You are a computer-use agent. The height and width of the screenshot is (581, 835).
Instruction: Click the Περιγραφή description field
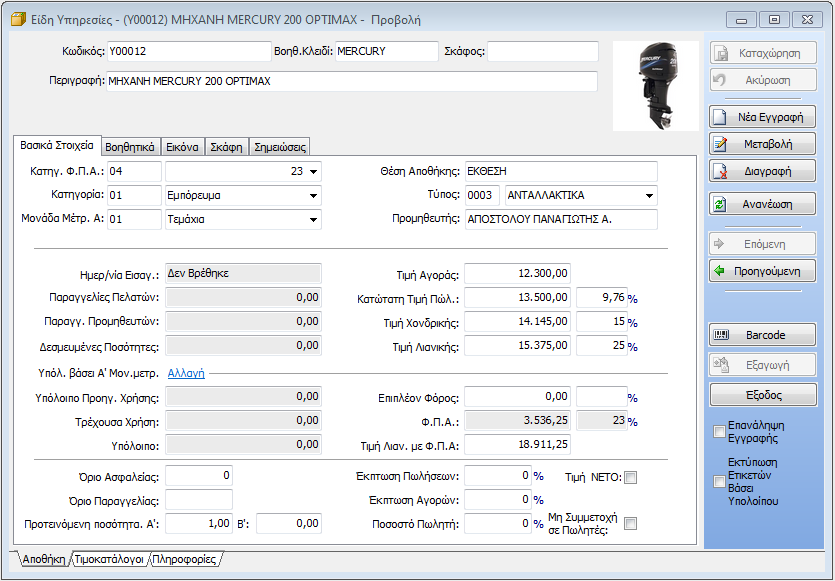pyautogui.click(x=352, y=81)
